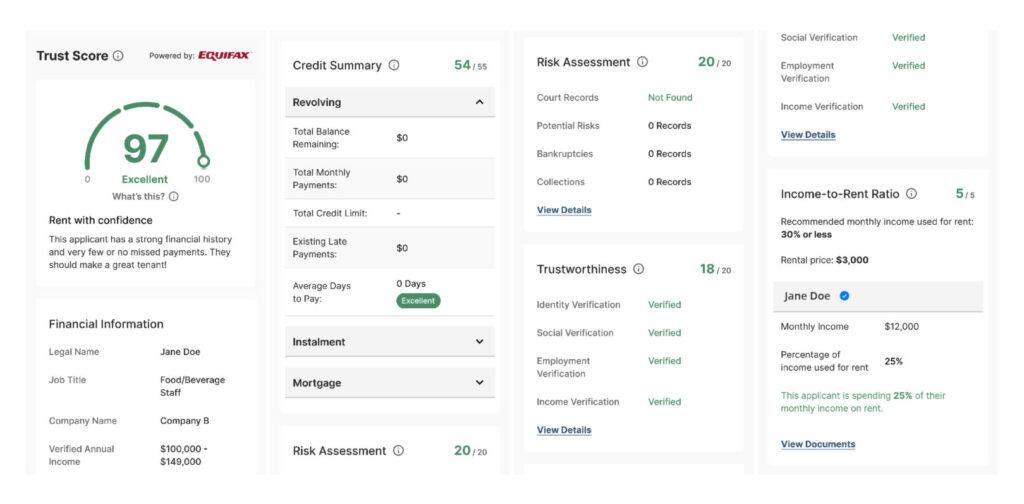Select the Jane Doe applicant header row

878,296
